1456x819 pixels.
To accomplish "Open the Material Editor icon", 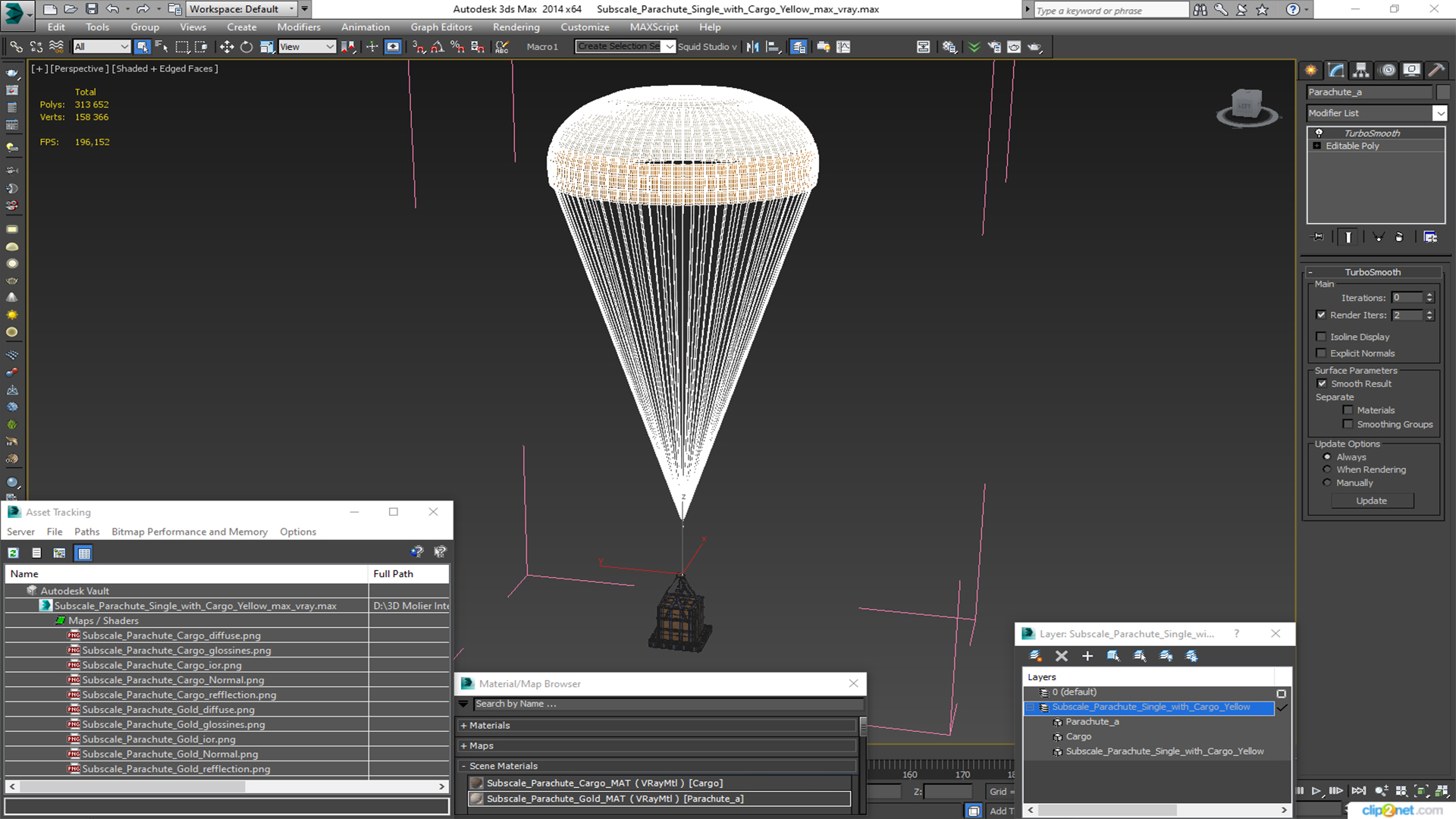I will tap(949, 47).
